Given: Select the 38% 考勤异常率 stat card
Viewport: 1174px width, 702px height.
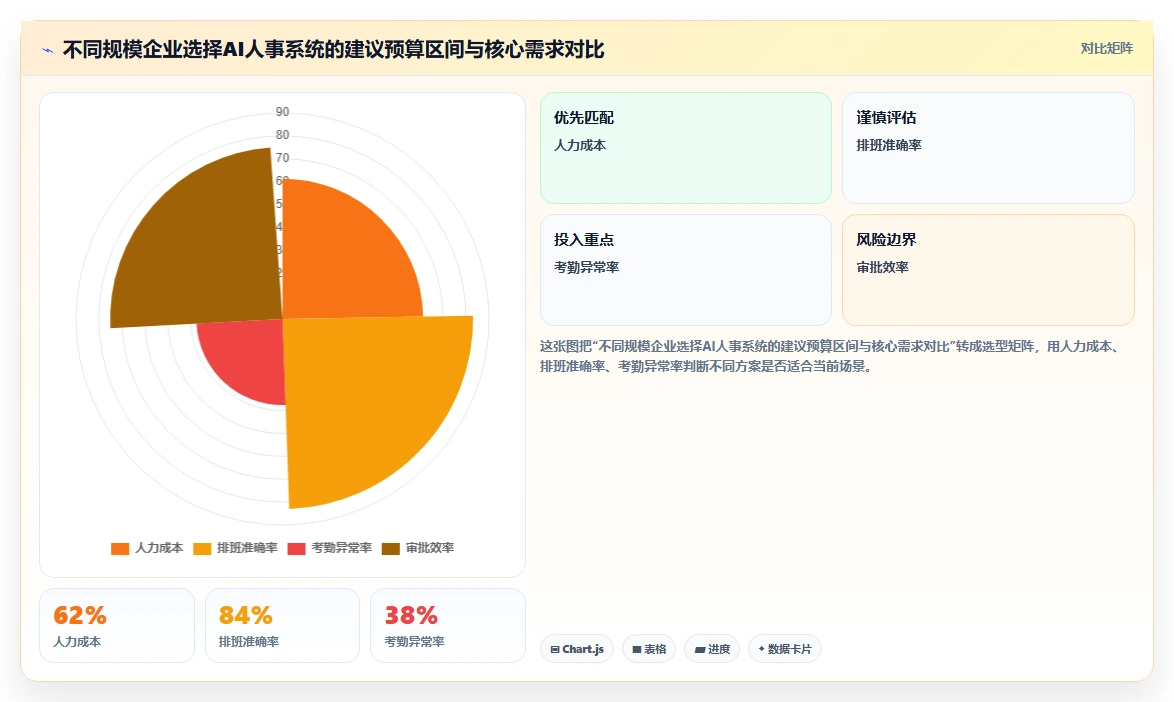Looking at the screenshot, I should pos(448,626).
